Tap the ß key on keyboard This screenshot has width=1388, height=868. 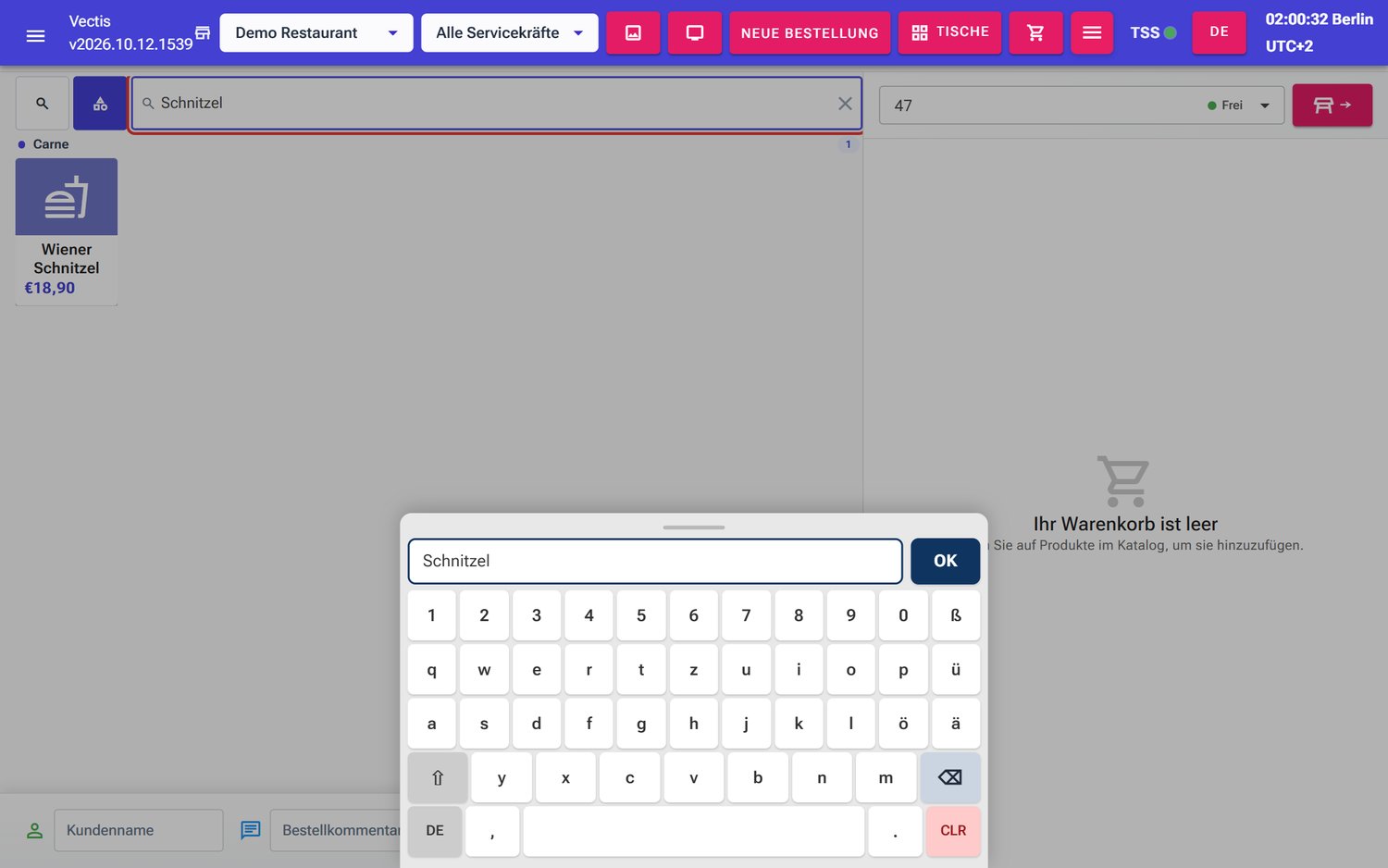pos(956,615)
